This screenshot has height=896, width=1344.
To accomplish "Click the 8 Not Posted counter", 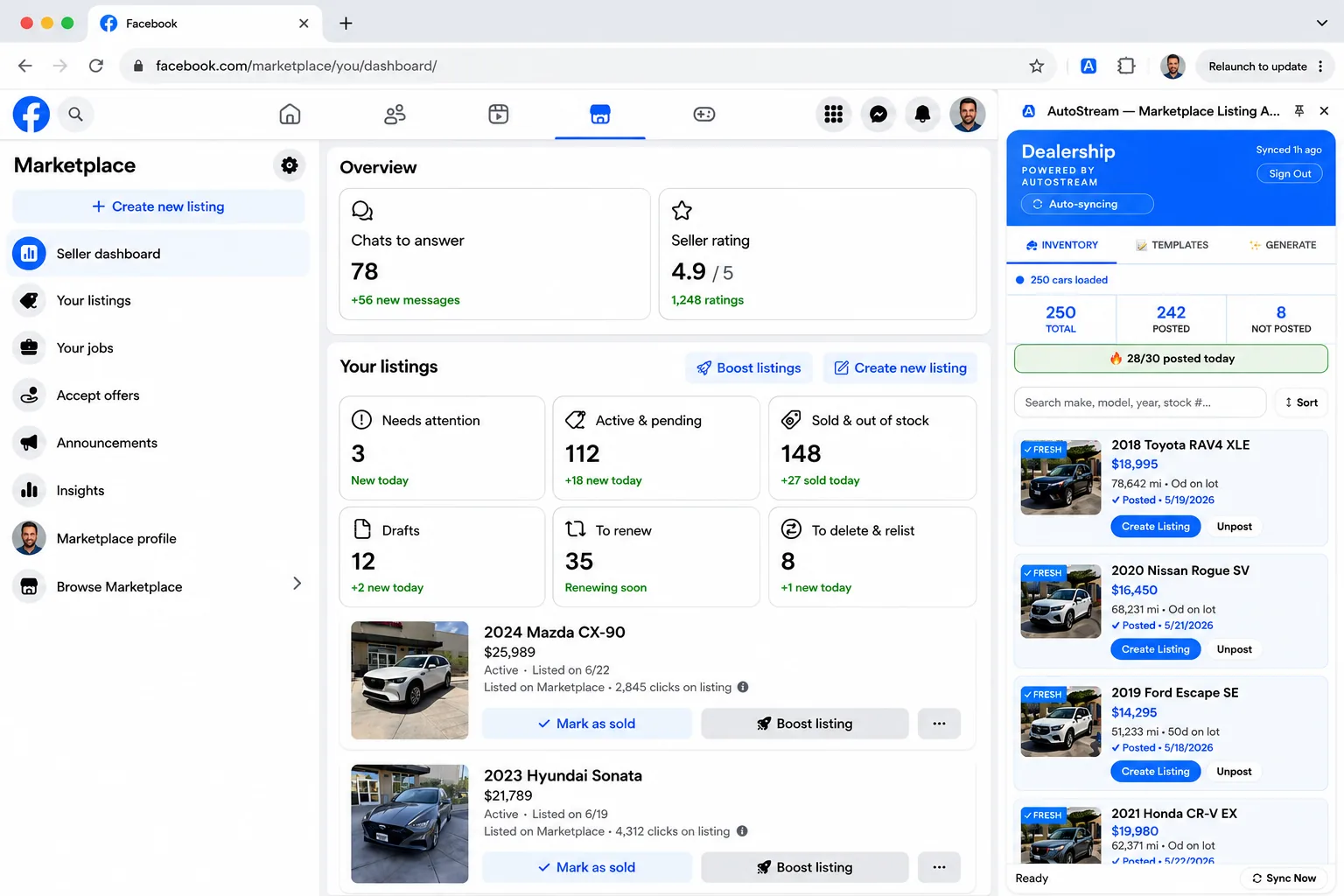I will click(1281, 319).
